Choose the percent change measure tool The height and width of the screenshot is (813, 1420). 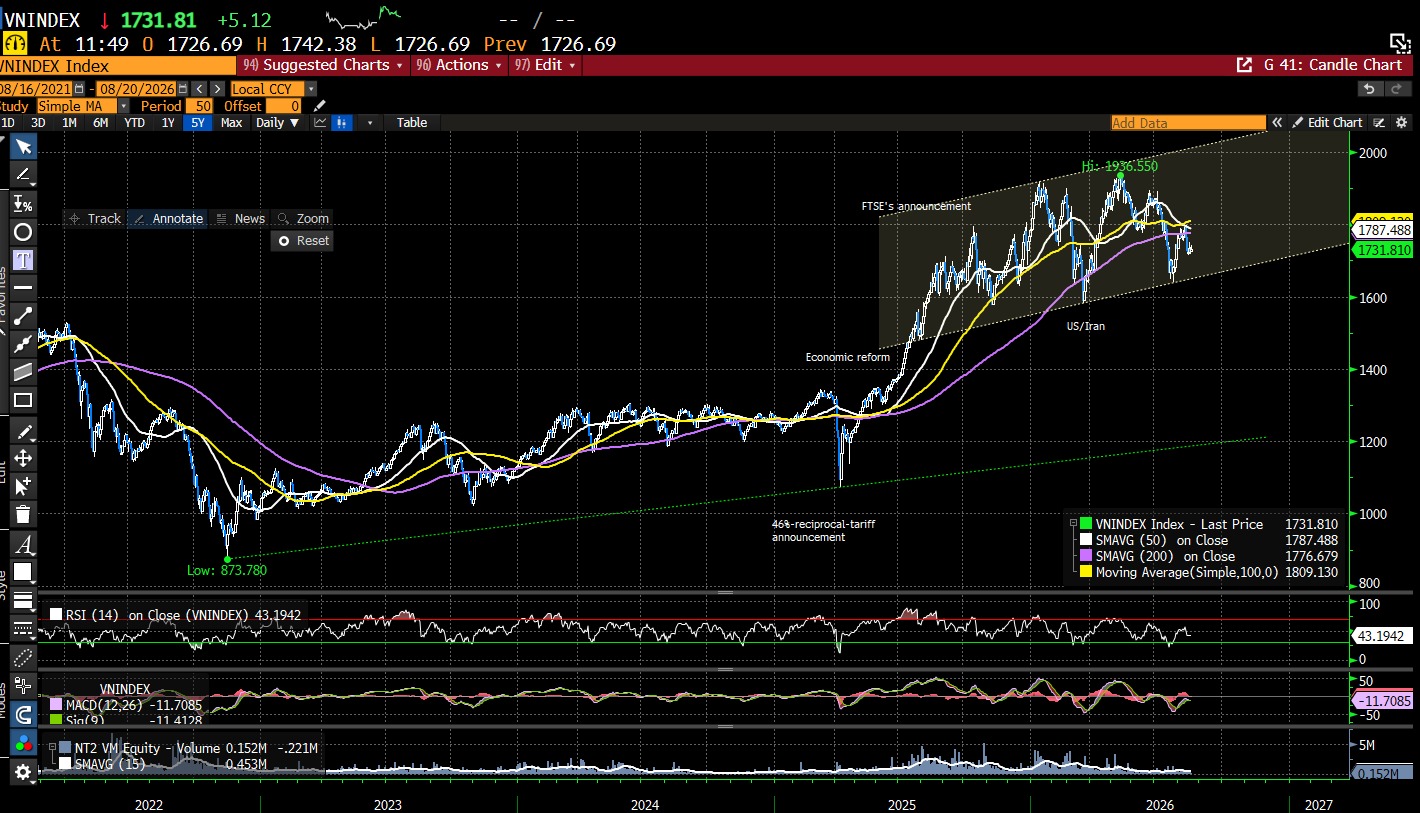(22, 203)
